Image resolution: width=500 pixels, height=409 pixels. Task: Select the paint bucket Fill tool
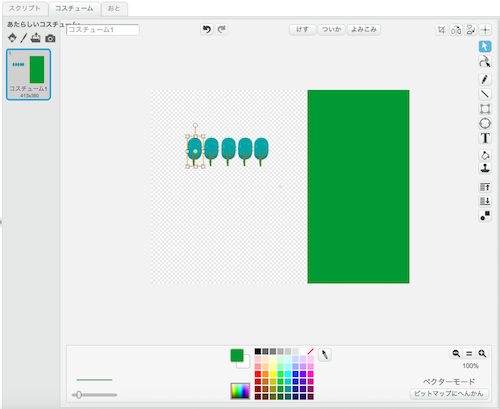(485, 155)
